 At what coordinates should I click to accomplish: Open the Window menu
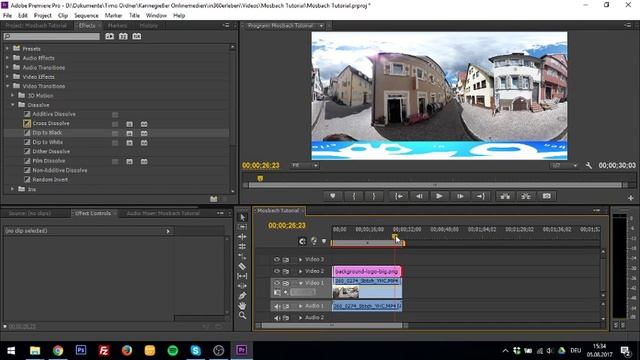pos(156,16)
